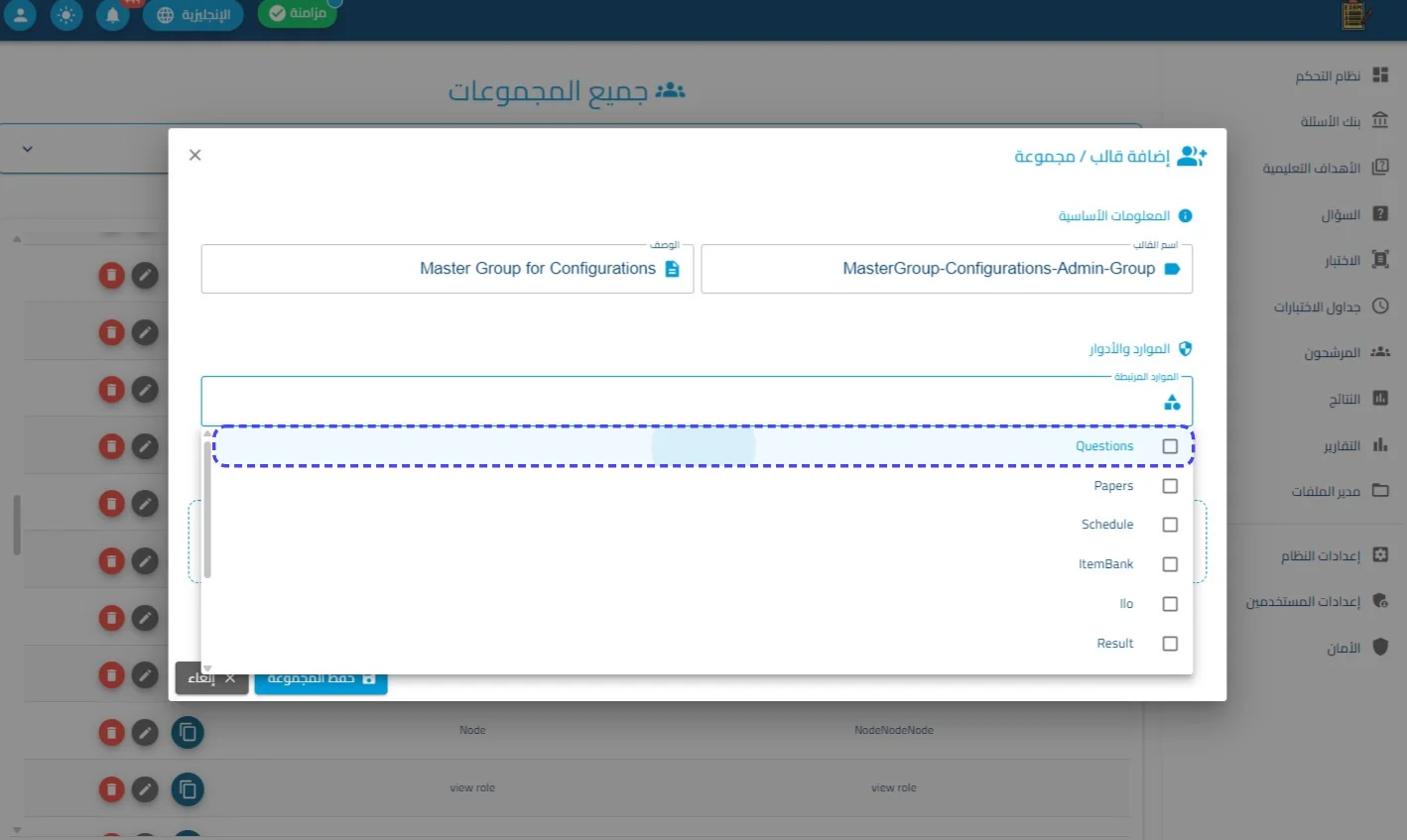Open the الموارد المرتبطة resources dropdown field

pyautogui.click(x=697, y=402)
